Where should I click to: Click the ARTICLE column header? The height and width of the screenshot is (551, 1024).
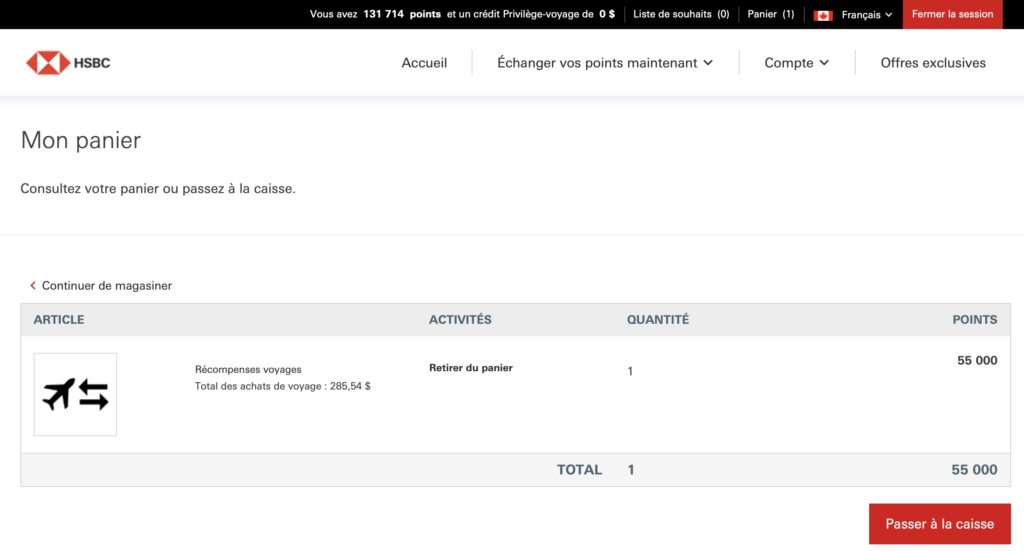59,319
